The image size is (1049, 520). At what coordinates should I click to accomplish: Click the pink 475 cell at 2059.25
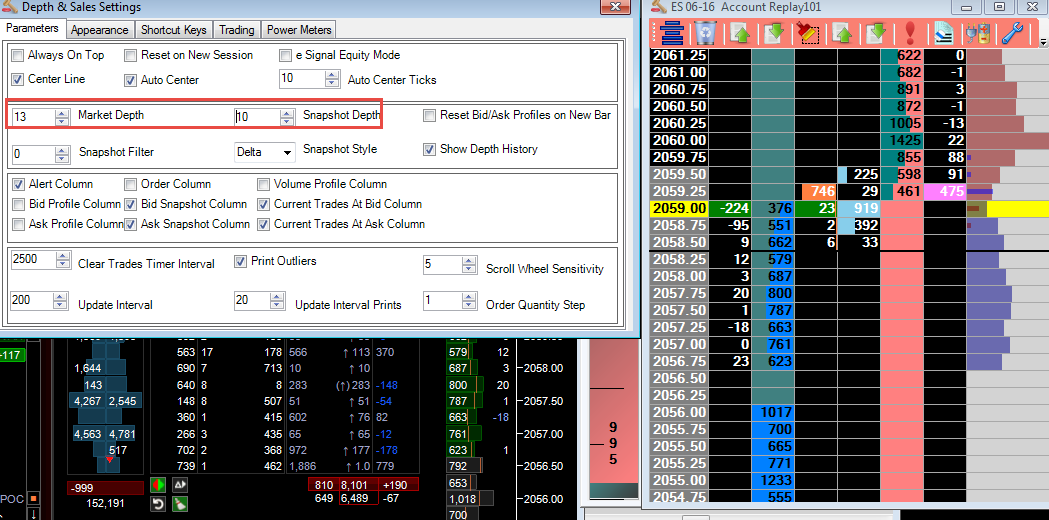(x=945, y=192)
